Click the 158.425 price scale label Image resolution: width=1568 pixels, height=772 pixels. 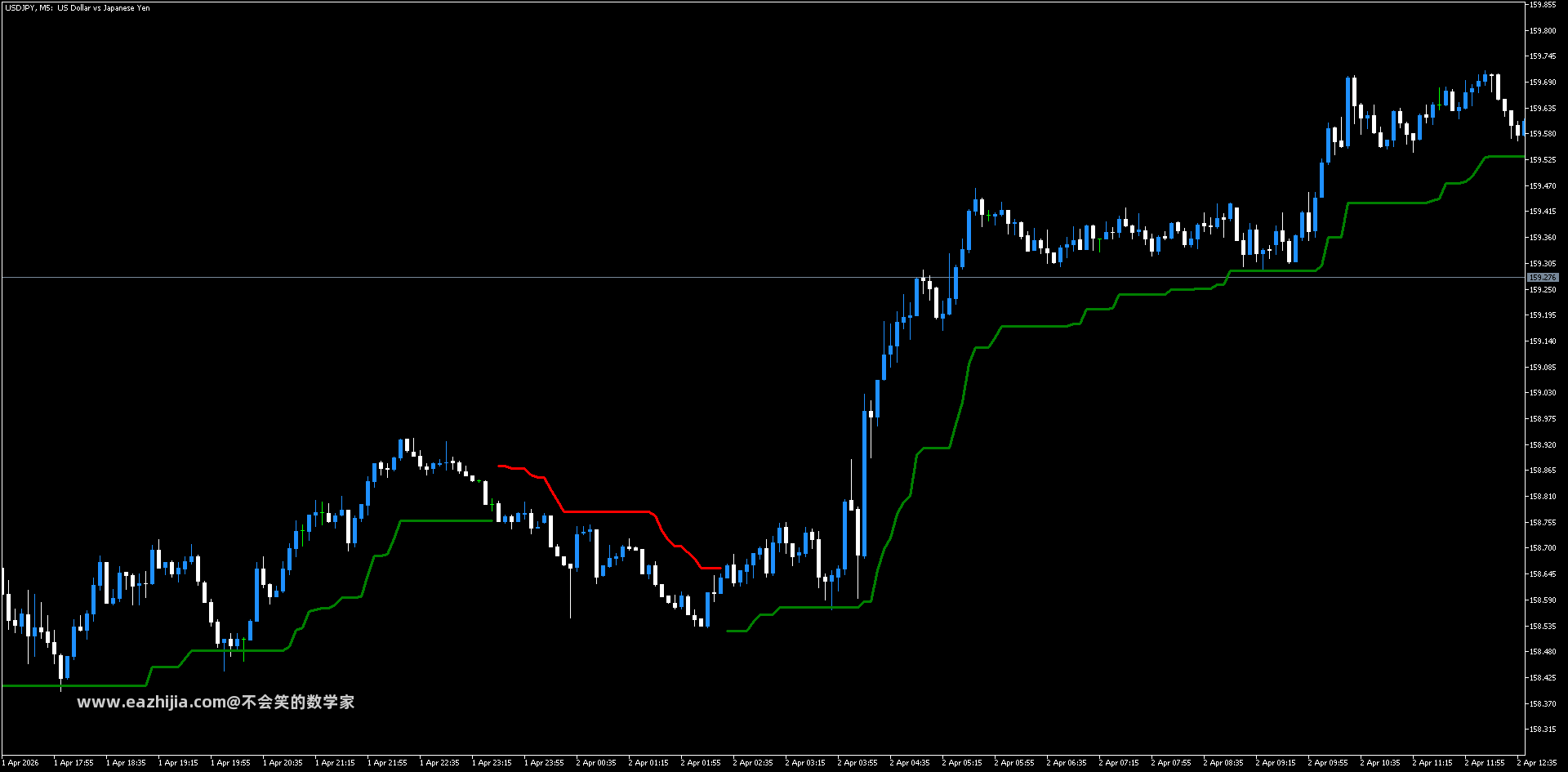[1543, 678]
